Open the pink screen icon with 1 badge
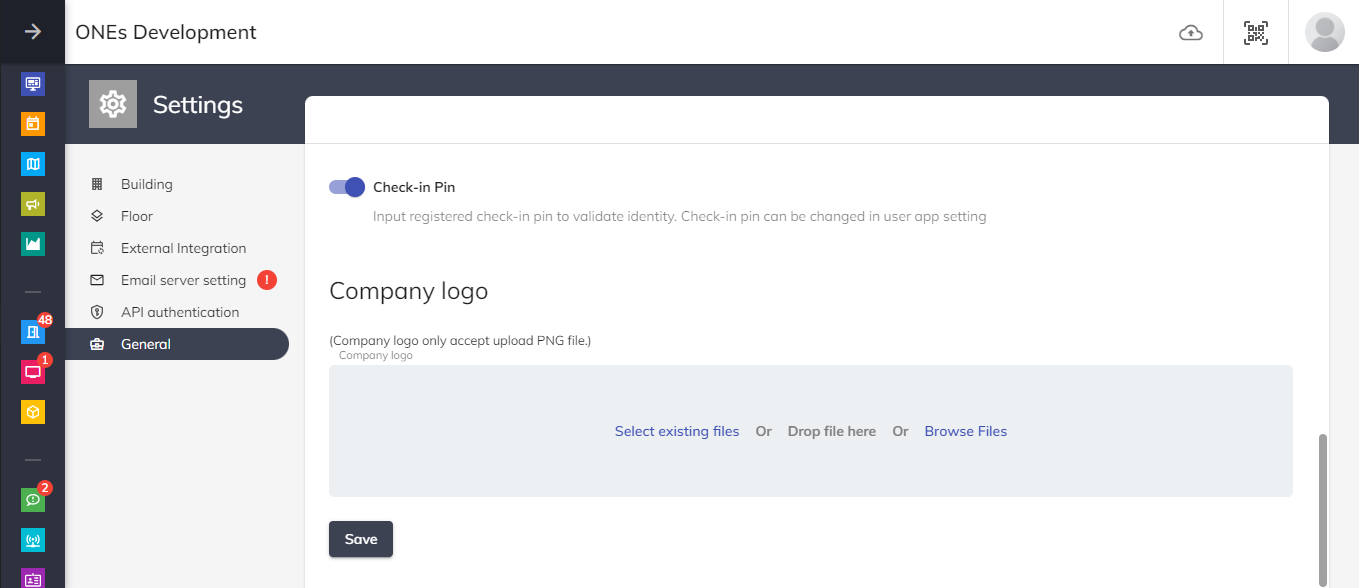This screenshot has height=588, width=1359. pos(33,372)
